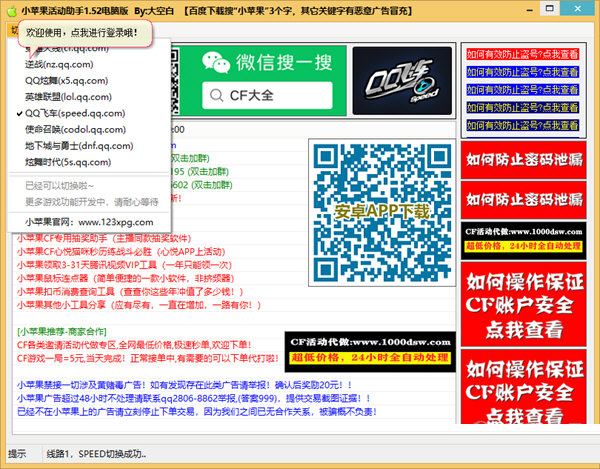Pick 地下城与勇士(dnf.qq.com) from menu

79,146
